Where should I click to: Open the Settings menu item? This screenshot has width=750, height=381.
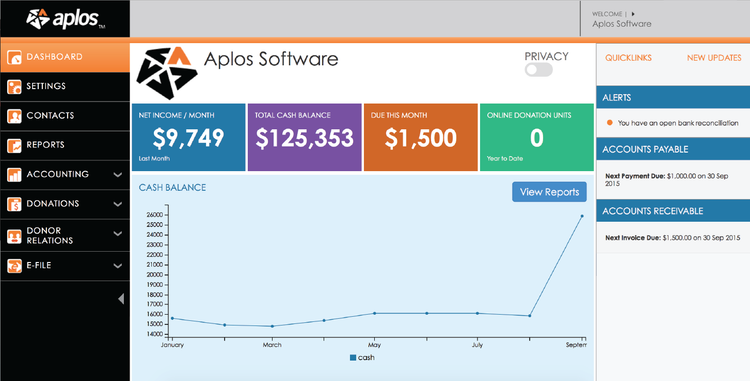pyautogui.click(x=65, y=87)
